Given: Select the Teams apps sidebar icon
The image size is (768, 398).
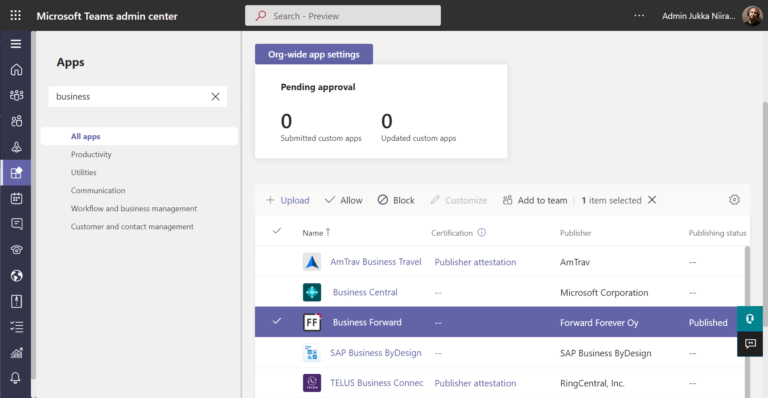Looking at the screenshot, I should (x=16, y=172).
